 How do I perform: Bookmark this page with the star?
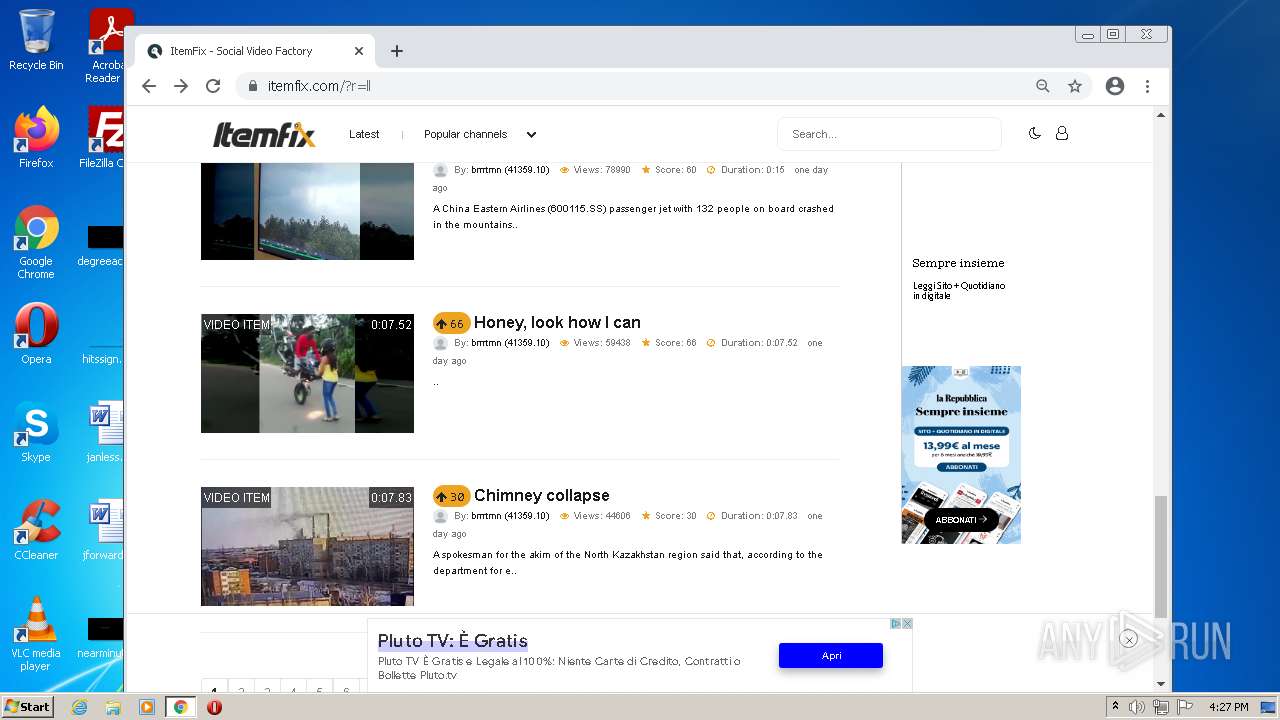(x=1075, y=86)
